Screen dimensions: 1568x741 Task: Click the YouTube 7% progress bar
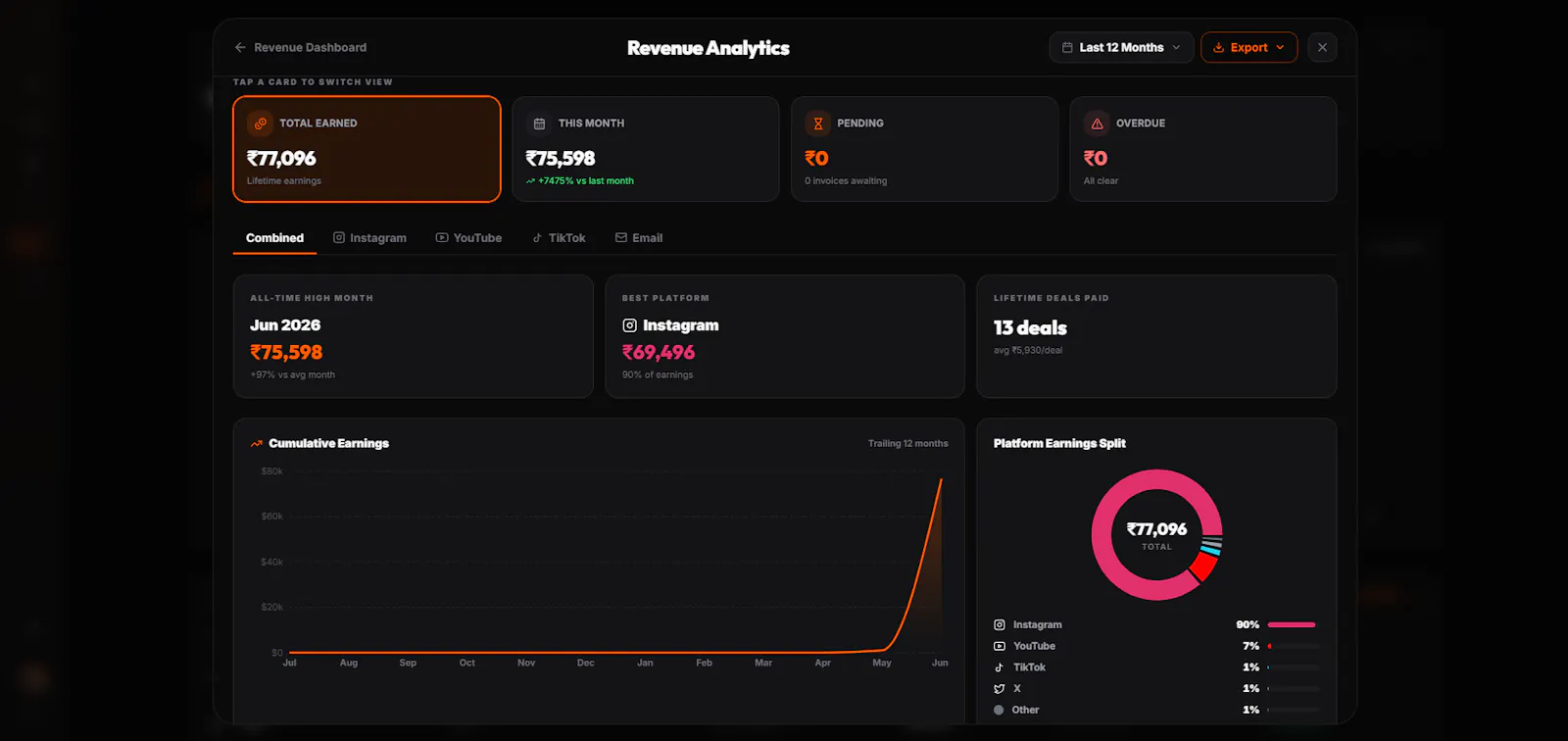pyautogui.click(x=1294, y=646)
